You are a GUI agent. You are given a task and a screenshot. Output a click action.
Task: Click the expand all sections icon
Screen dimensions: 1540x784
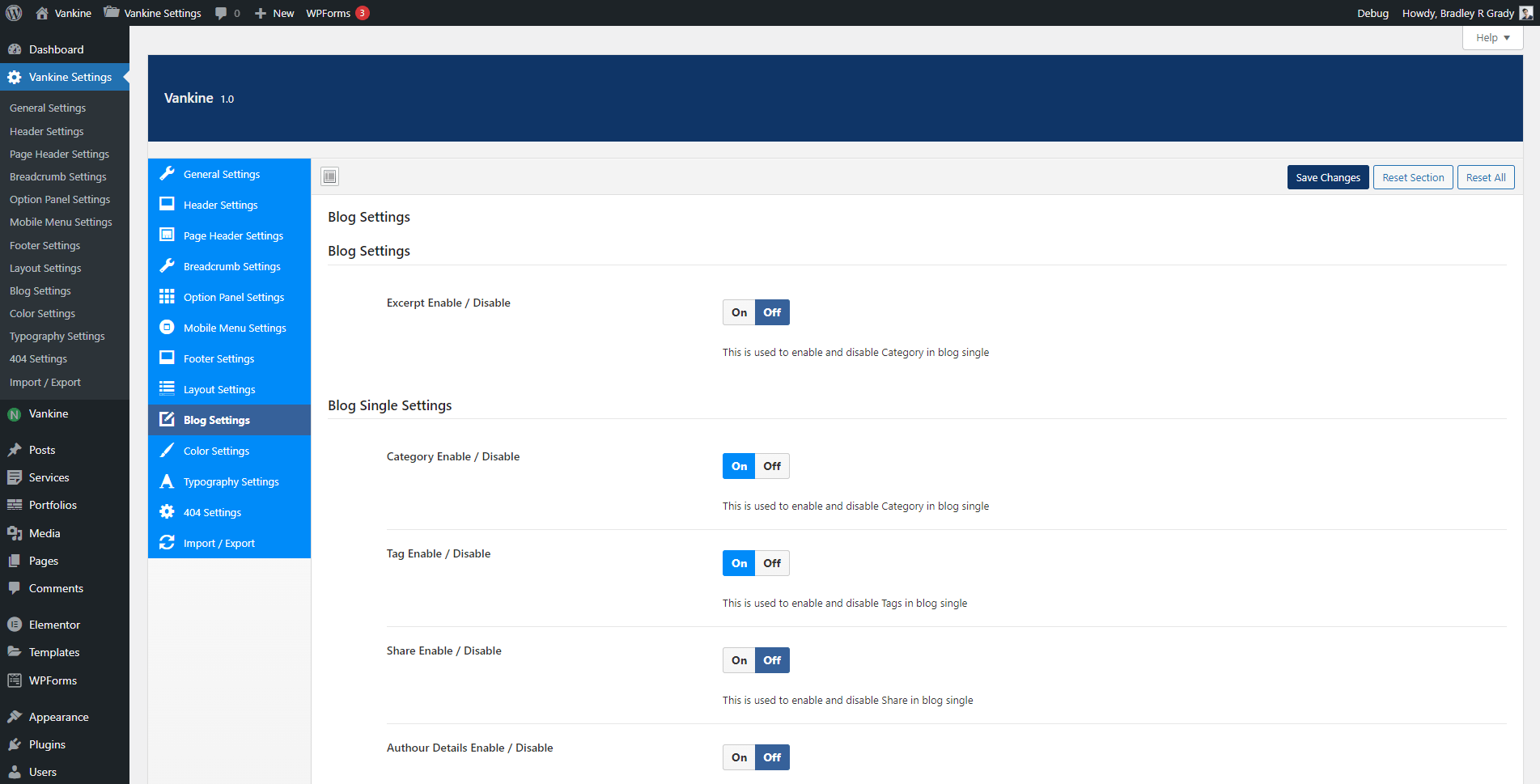click(329, 176)
